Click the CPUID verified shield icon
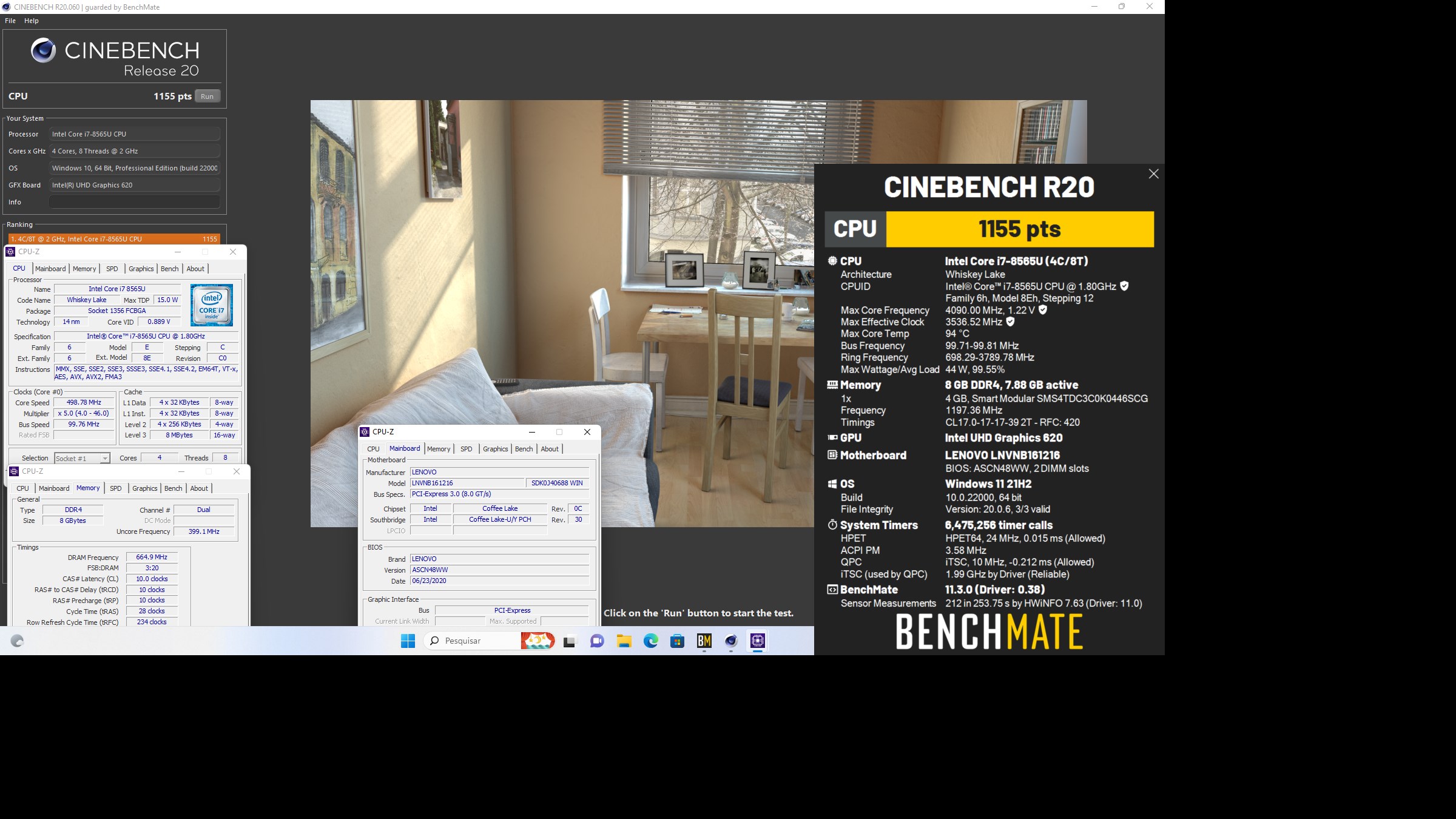This screenshot has width=1456, height=819. pos(1124,286)
